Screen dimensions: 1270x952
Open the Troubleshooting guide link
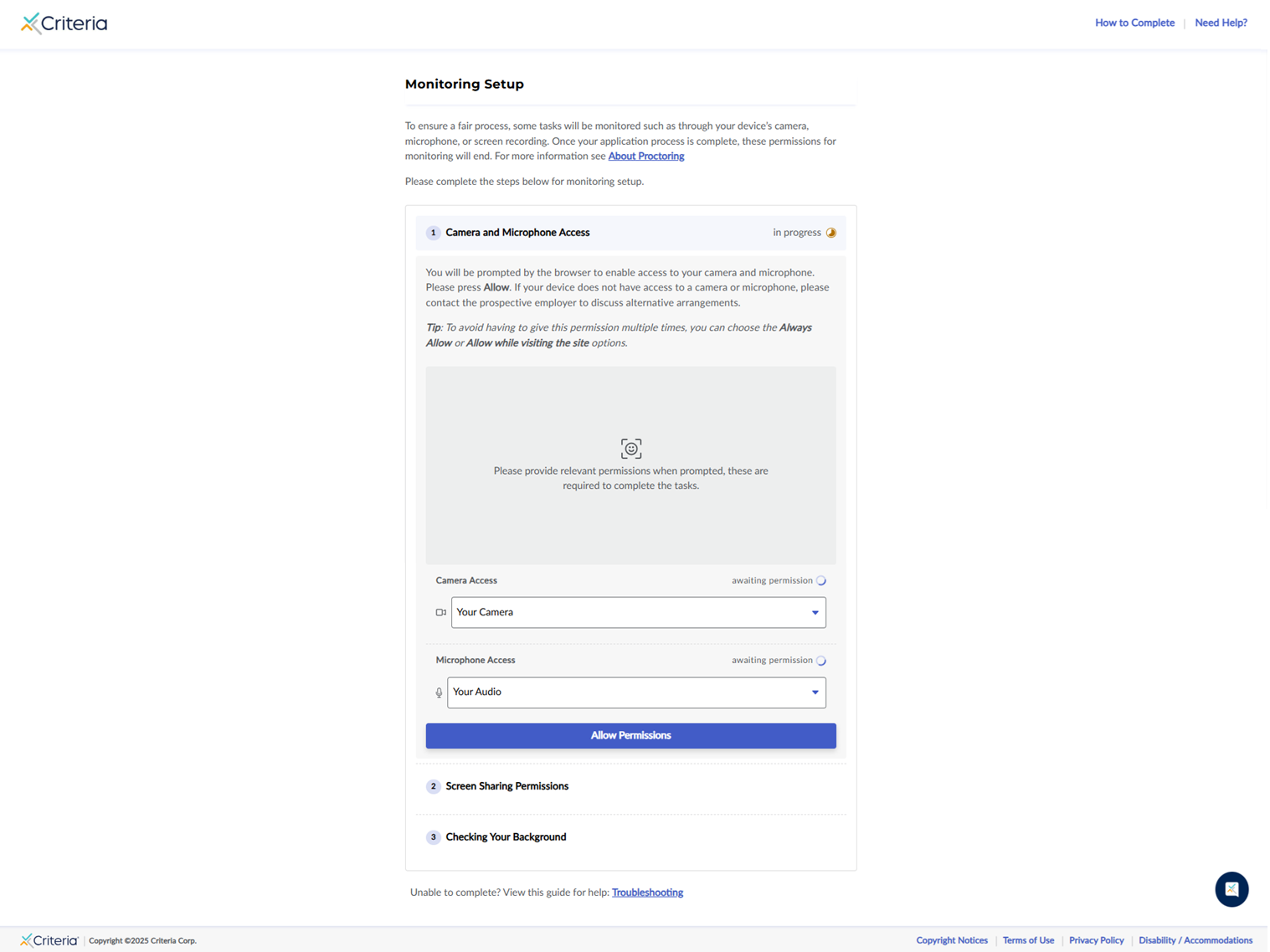click(x=647, y=893)
